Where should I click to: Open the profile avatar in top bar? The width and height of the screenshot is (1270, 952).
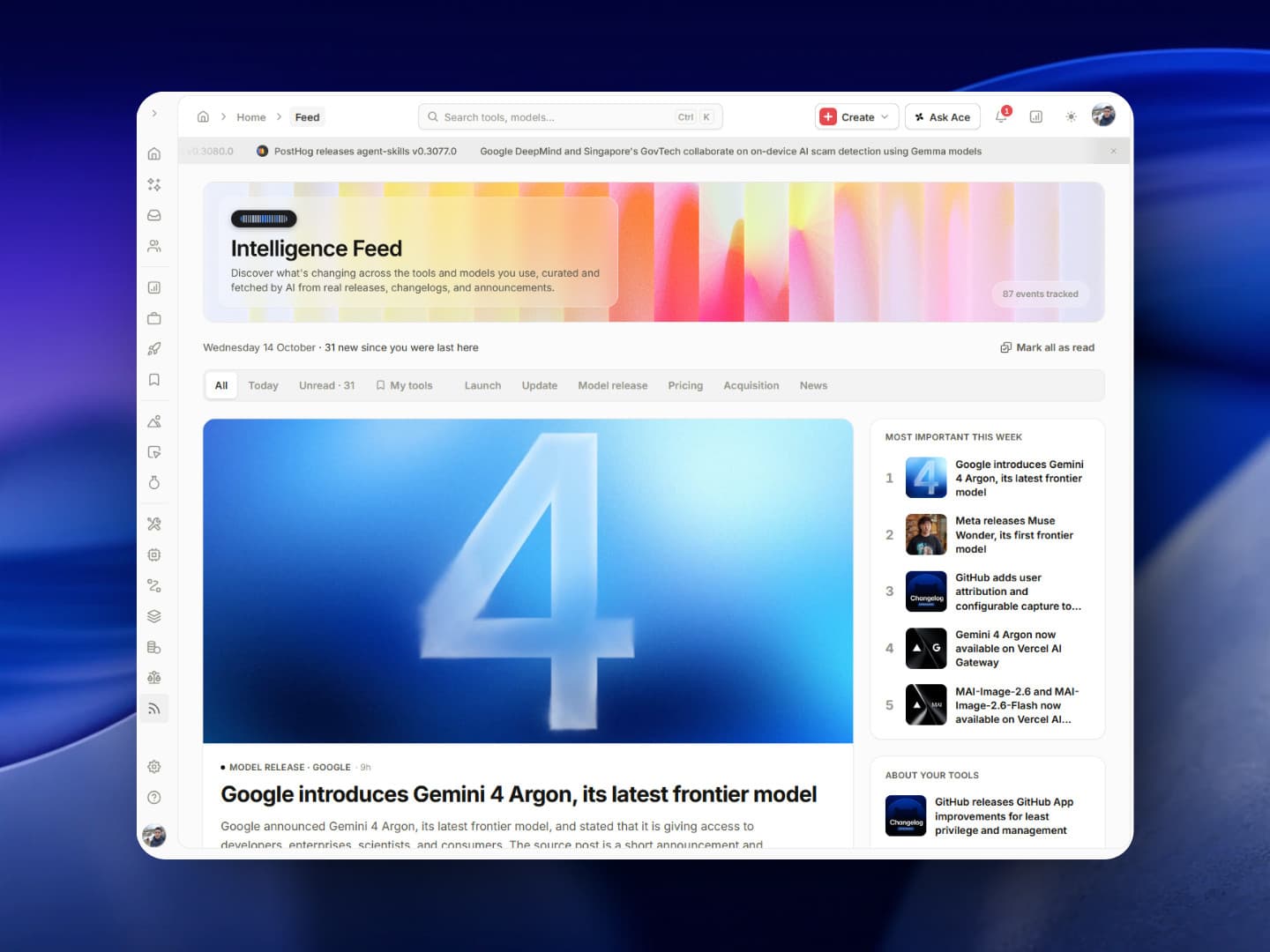pos(1103,115)
